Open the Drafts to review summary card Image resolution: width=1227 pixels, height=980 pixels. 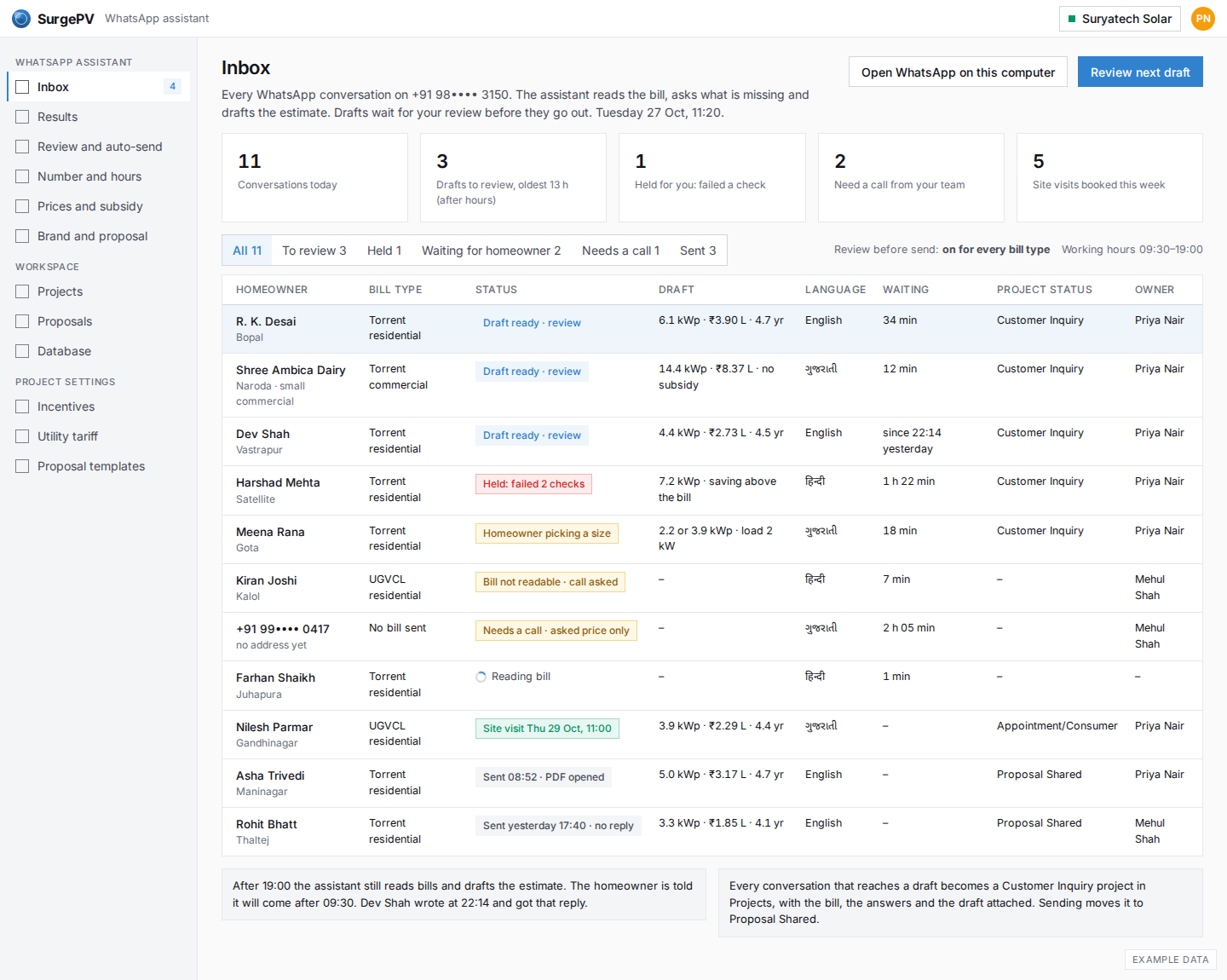pos(513,178)
